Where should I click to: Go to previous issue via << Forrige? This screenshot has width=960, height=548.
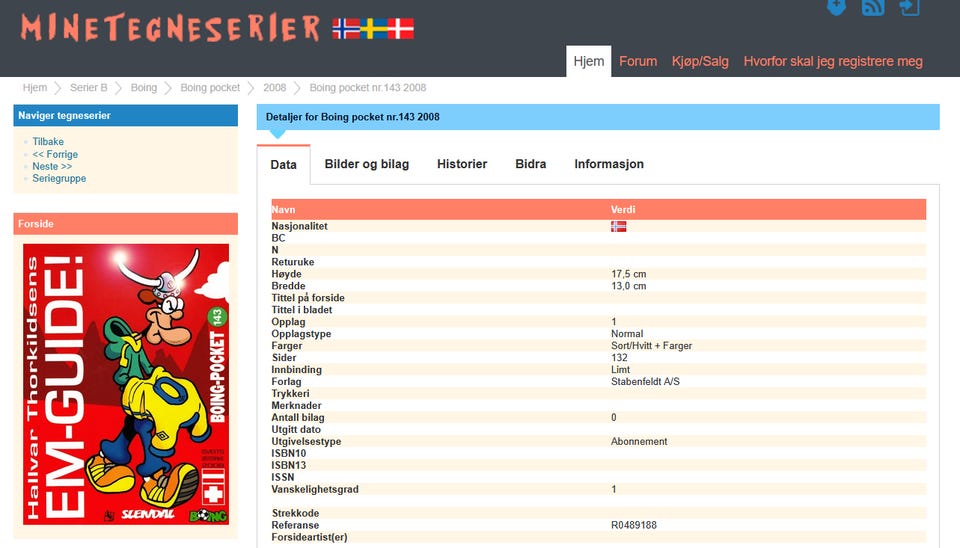pos(55,154)
